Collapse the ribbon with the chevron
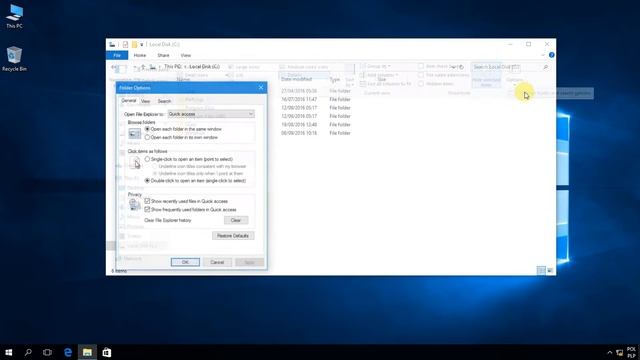Screen dimensions: 640x360 click(543, 55)
